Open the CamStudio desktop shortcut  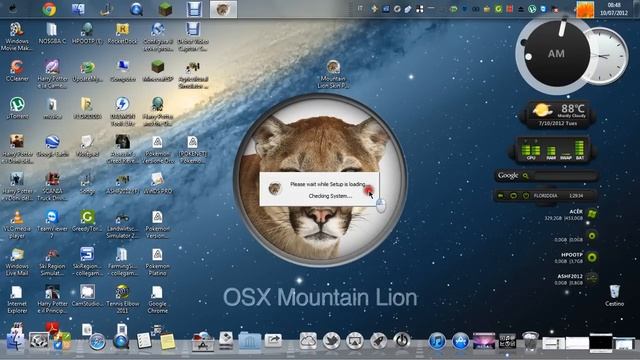tap(87, 296)
